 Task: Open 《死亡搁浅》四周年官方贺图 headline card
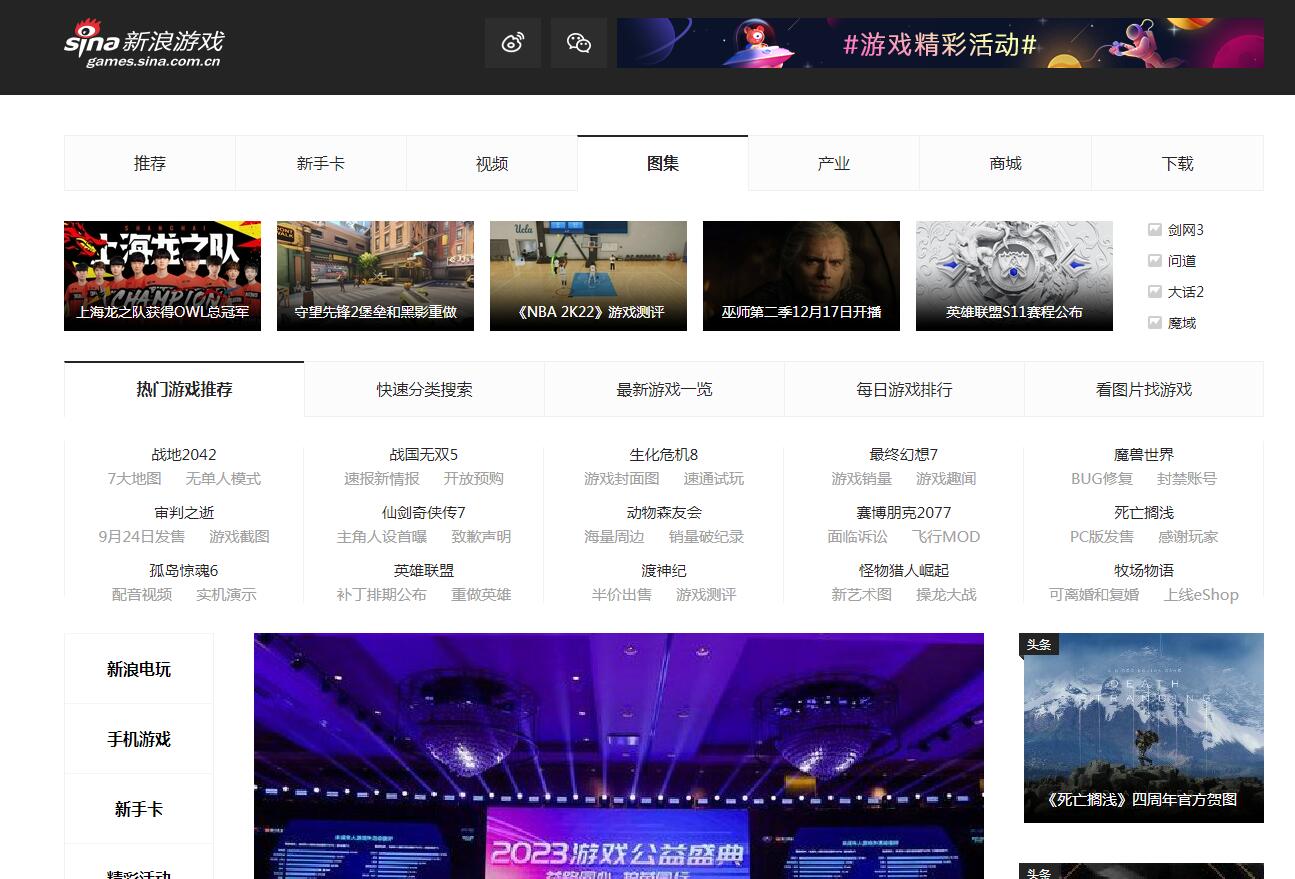[x=1144, y=728]
